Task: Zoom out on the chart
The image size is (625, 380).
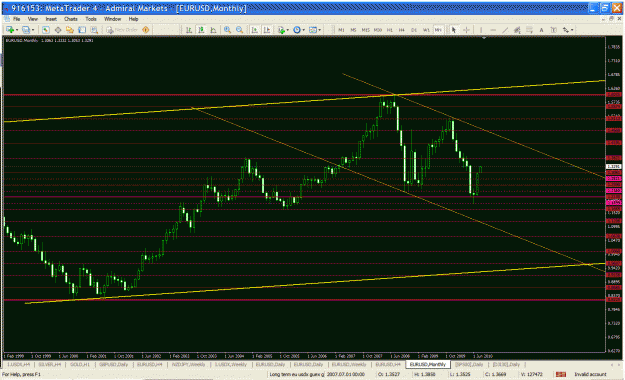Action: pos(240,30)
